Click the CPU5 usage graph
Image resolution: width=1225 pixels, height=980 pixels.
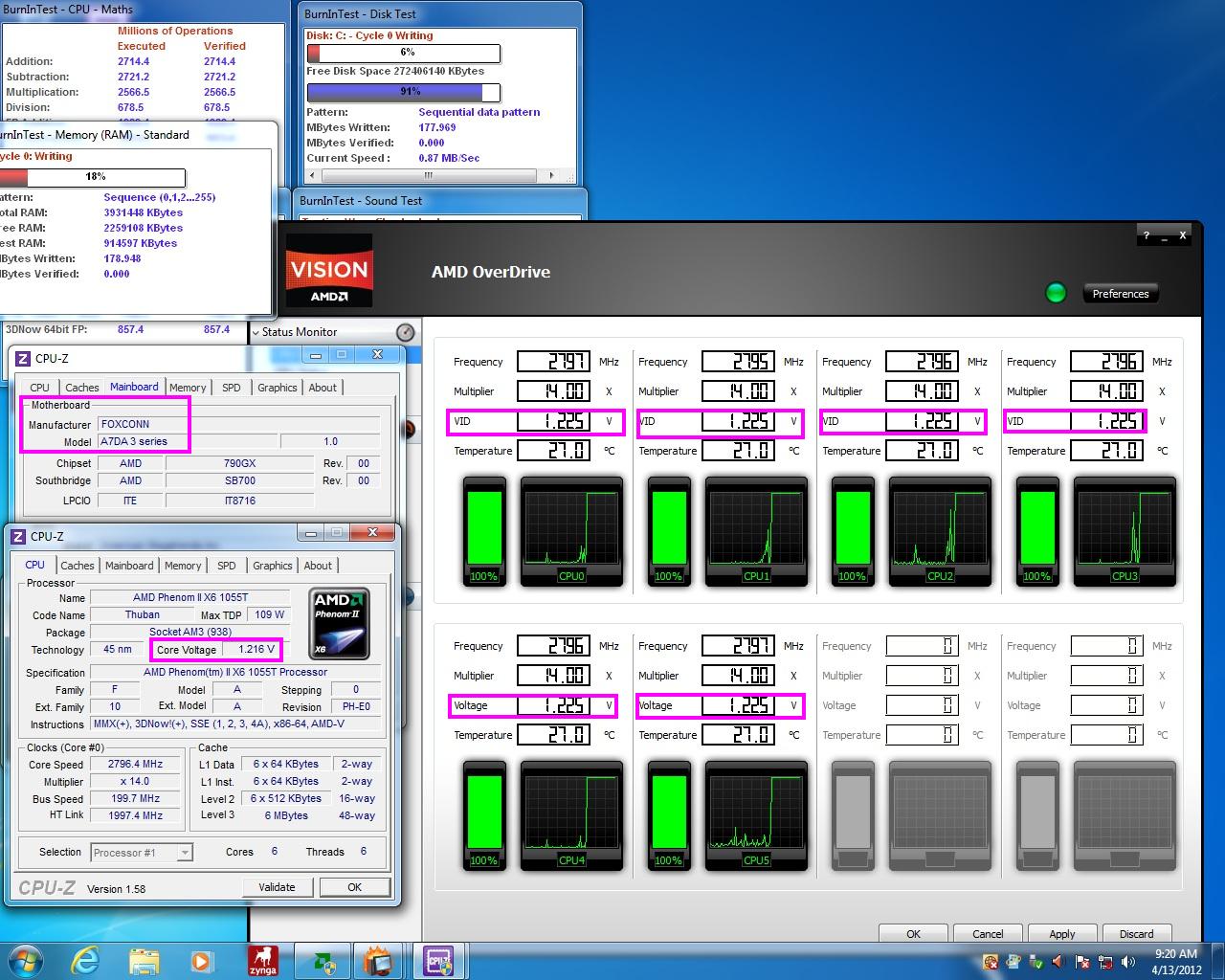tap(756, 814)
